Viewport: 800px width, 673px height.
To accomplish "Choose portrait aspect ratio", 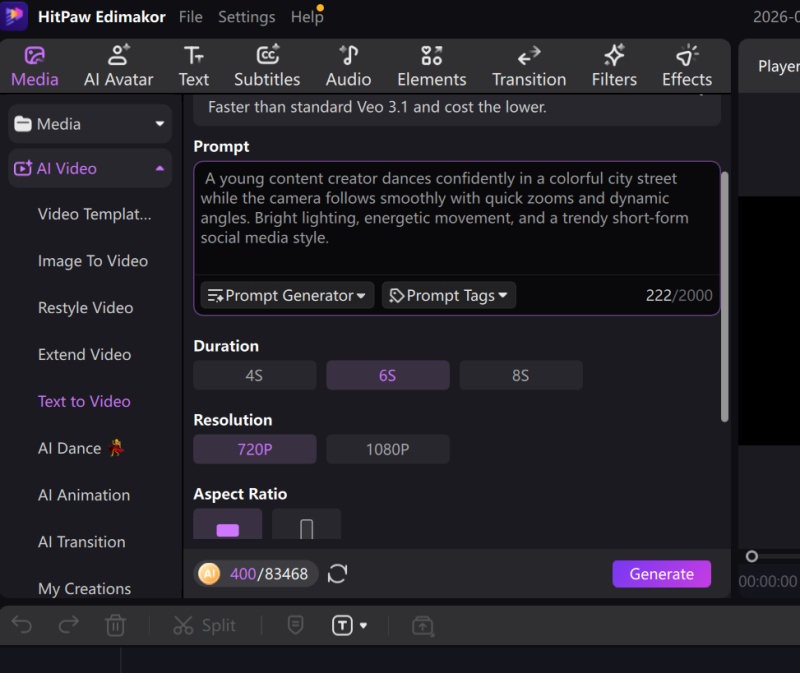I will [x=306, y=524].
